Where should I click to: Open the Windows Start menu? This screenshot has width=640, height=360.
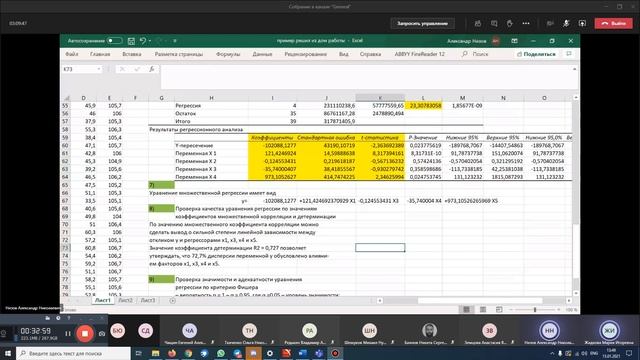click(8, 353)
